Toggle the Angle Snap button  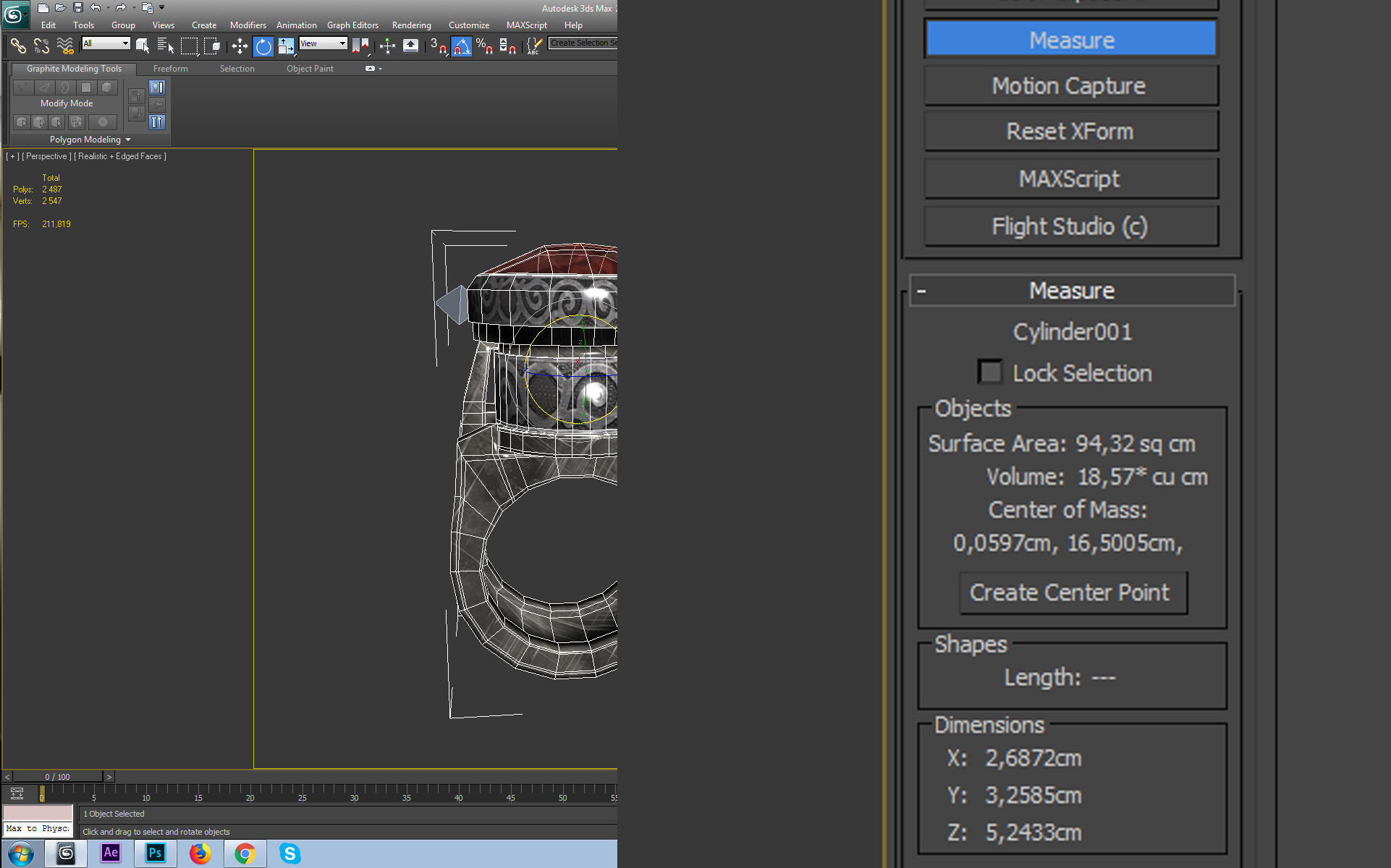[461, 46]
